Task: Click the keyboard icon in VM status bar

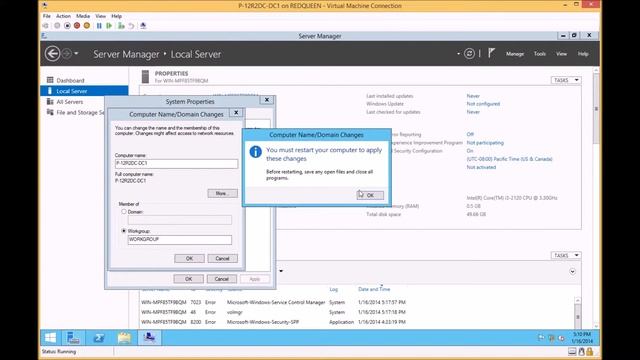Action: click(x=572, y=351)
